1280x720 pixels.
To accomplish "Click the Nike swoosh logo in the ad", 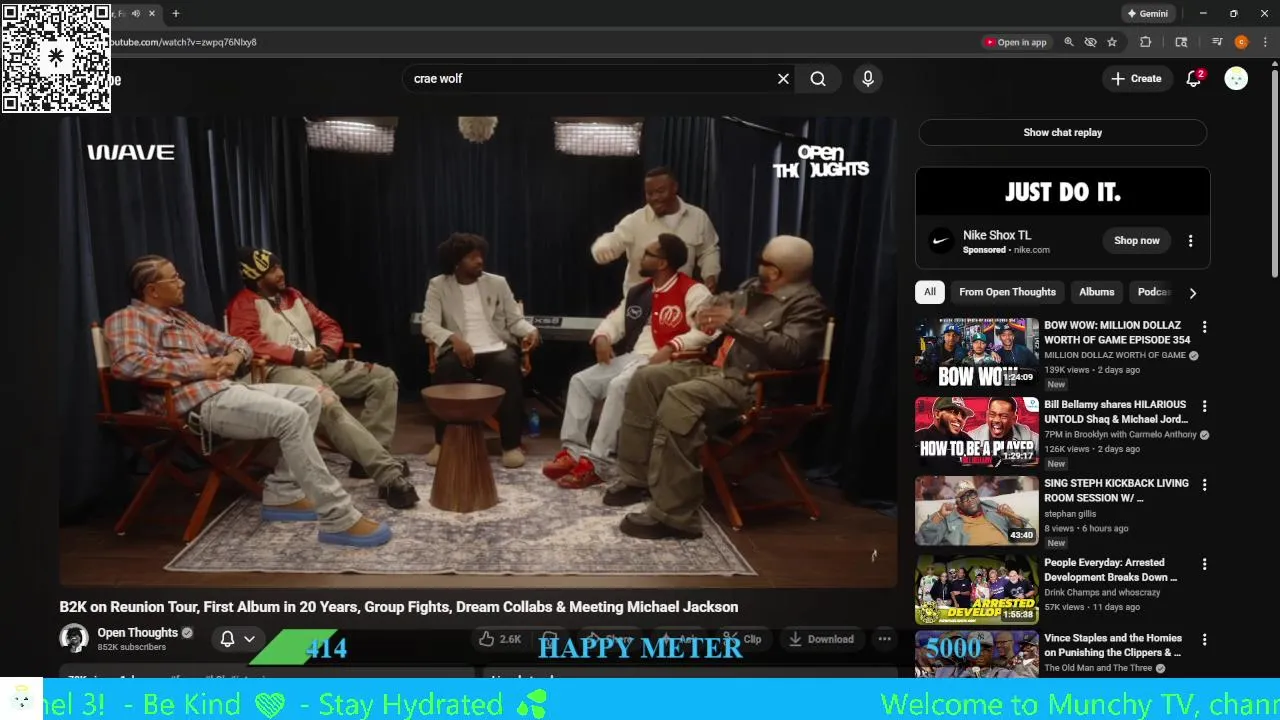I will coord(941,241).
